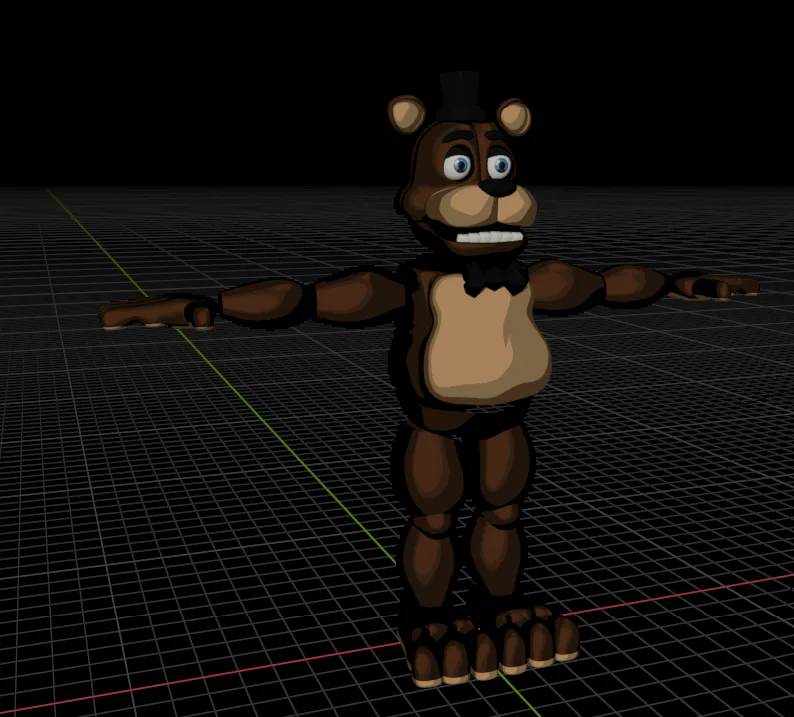Click the ear left of the top hat

click(407, 114)
